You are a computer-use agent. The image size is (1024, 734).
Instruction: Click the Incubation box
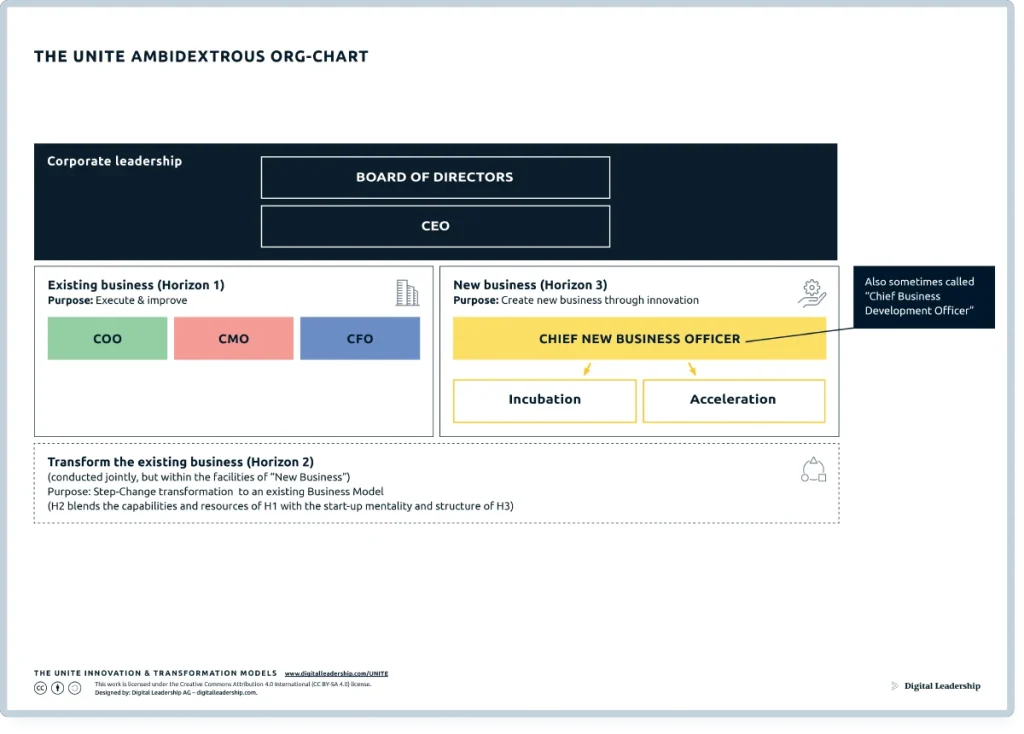click(x=544, y=400)
